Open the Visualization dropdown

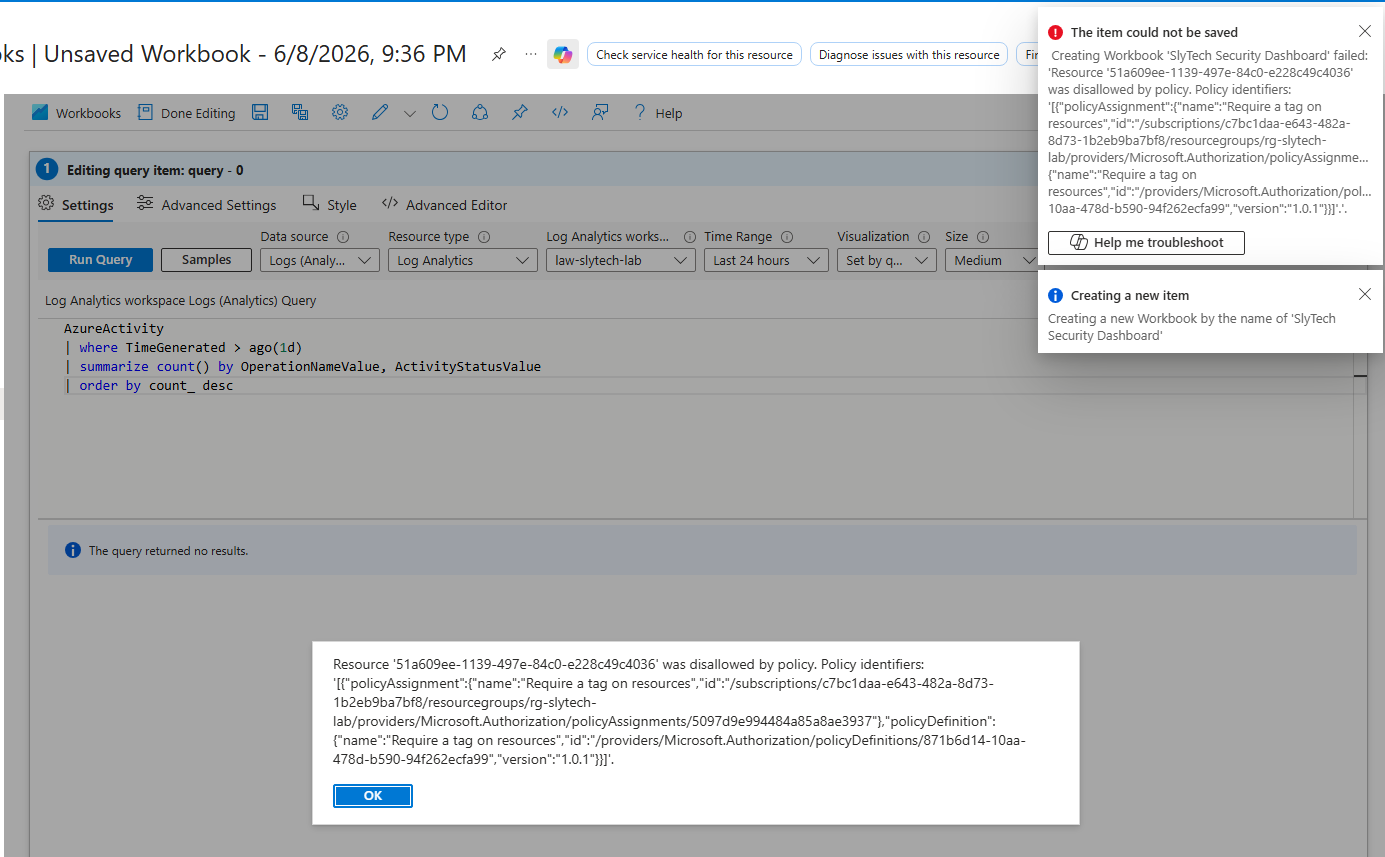tap(887, 260)
